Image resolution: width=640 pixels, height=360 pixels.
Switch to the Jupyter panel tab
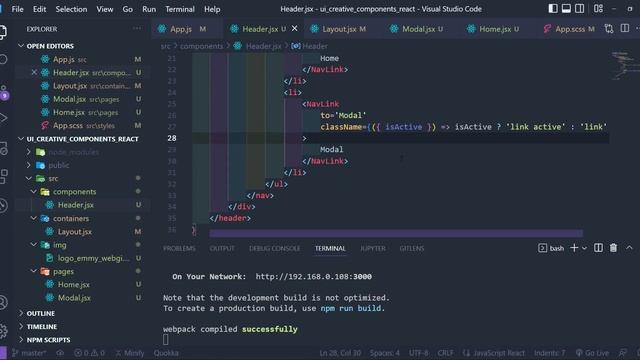(x=373, y=248)
